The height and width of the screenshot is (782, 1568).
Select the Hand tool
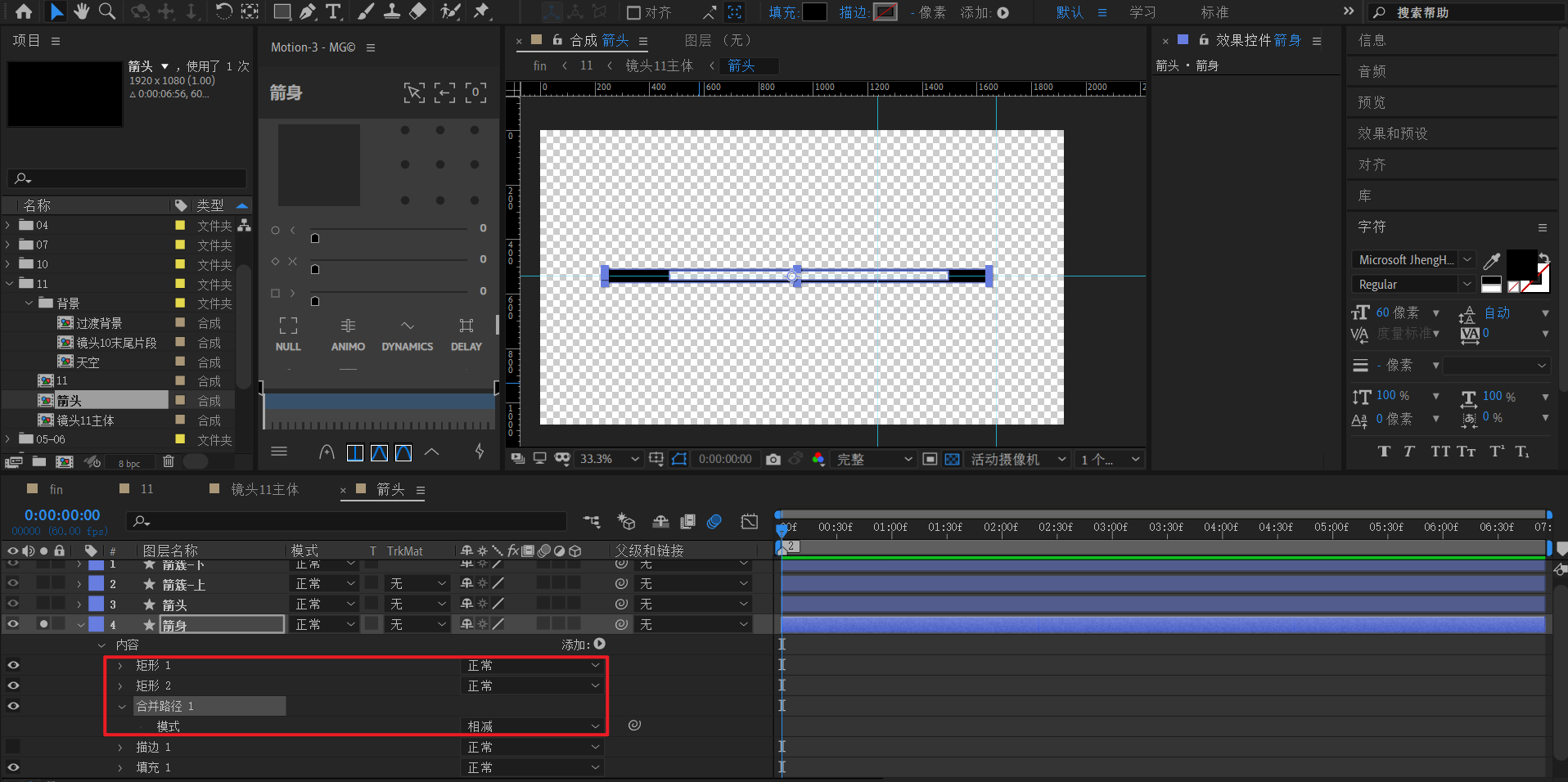(x=81, y=11)
